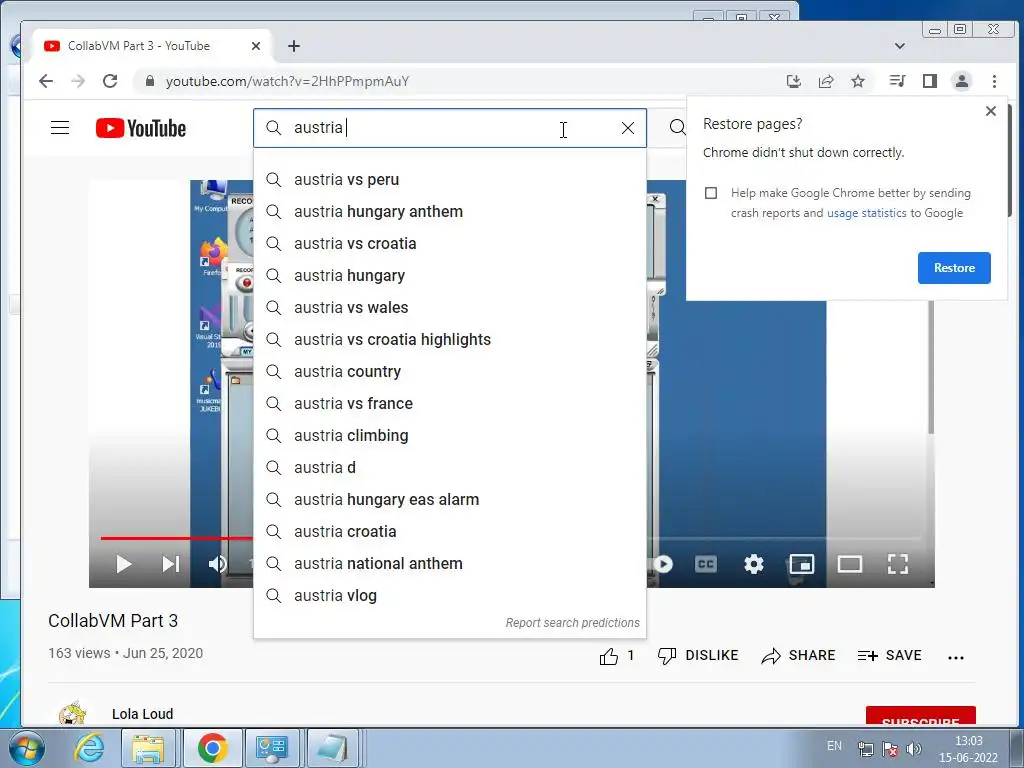1024x768 pixels.
Task: Skip to next video
Action: pyautogui.click(x=170, y=564)
